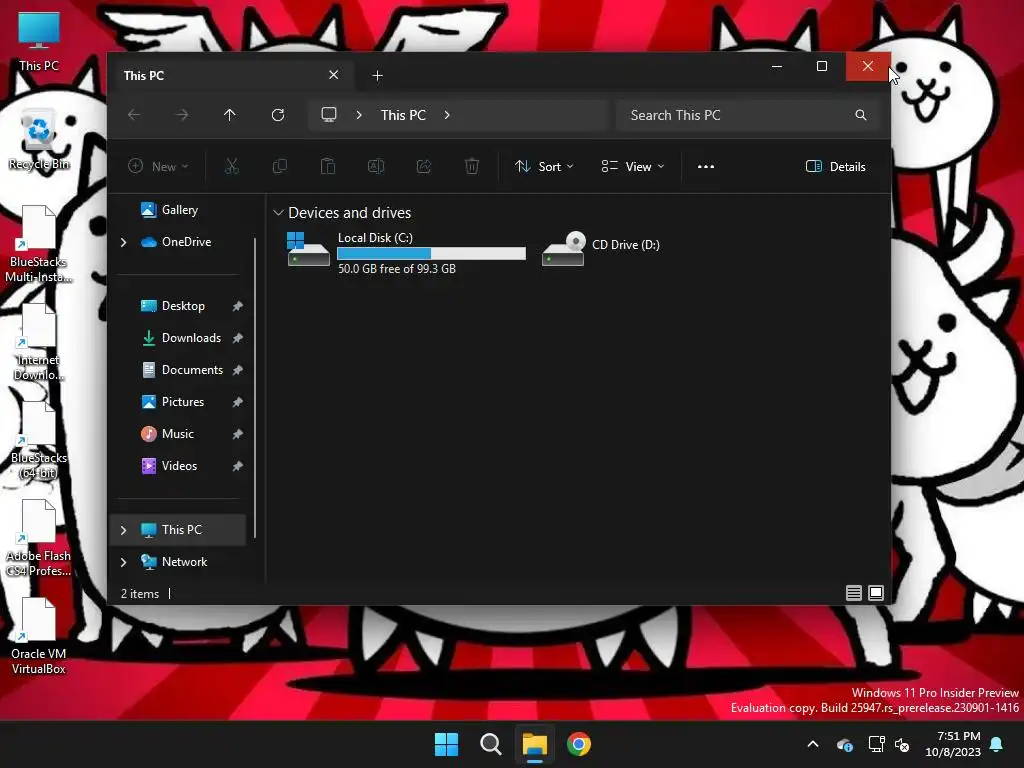Select Internet Download desktop shortcut
This screenshot has width=1024, height=768.
pos(39,342)
